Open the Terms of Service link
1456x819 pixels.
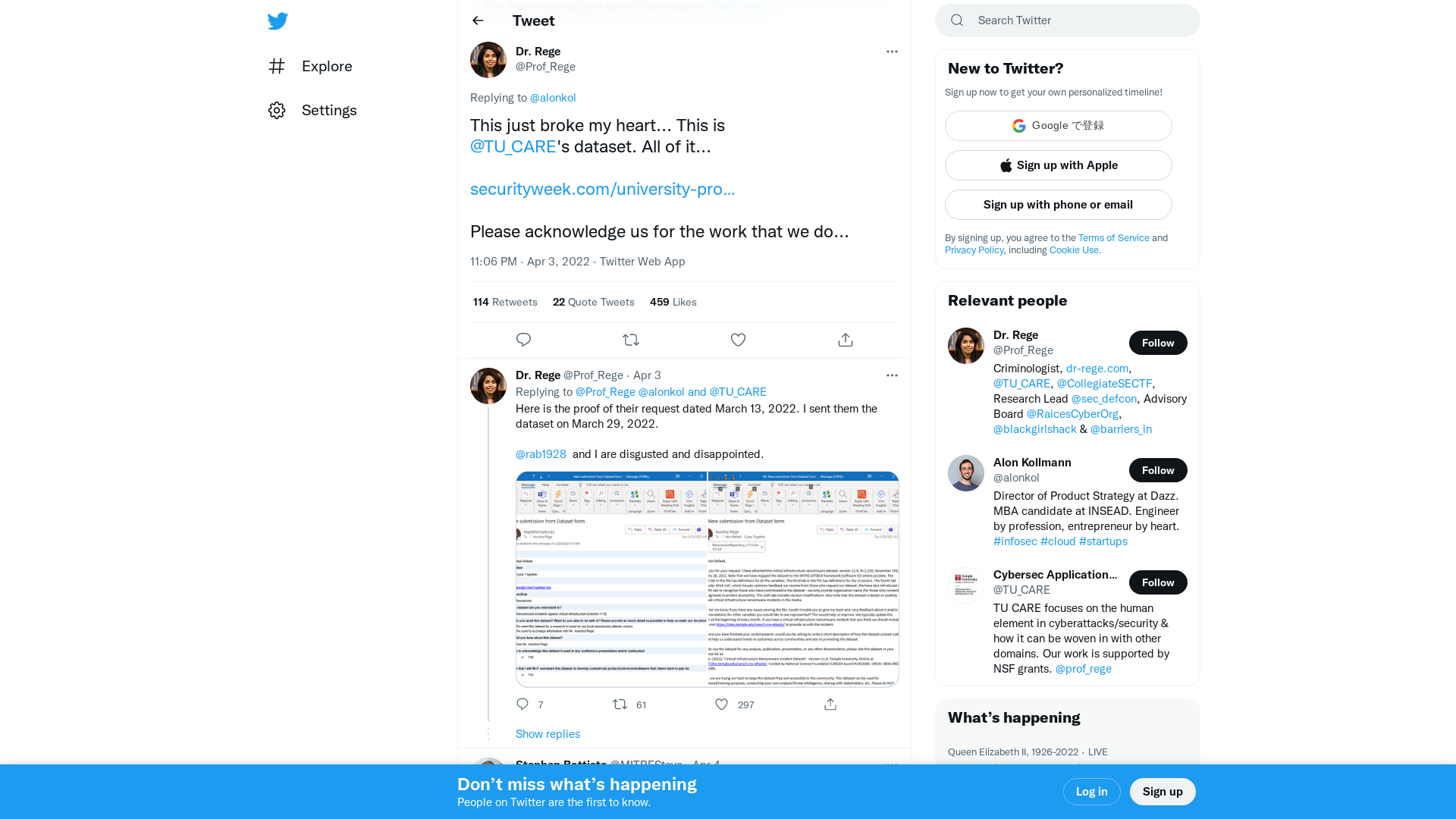tap(1114, 238)
